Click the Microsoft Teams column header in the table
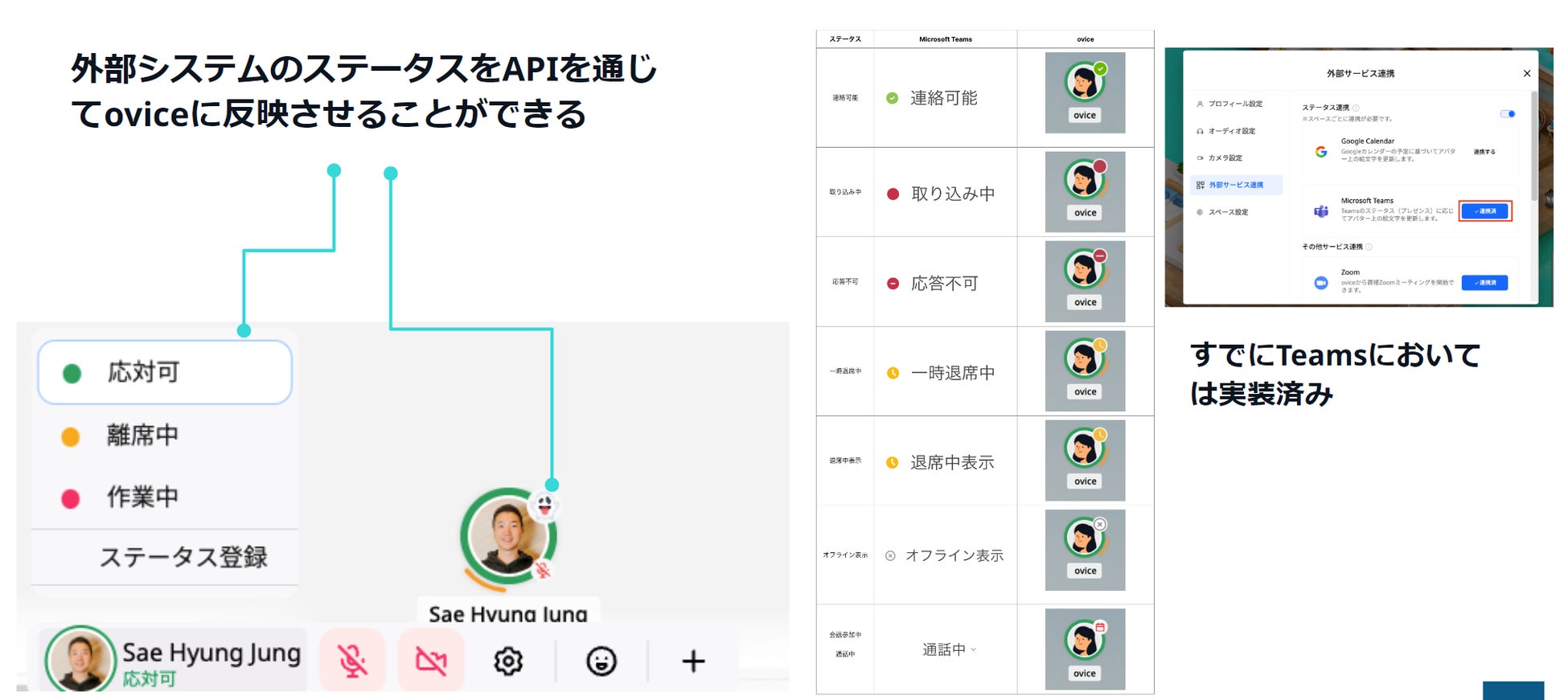Viewport: 1568px width, 700px height. coord(946,39)
